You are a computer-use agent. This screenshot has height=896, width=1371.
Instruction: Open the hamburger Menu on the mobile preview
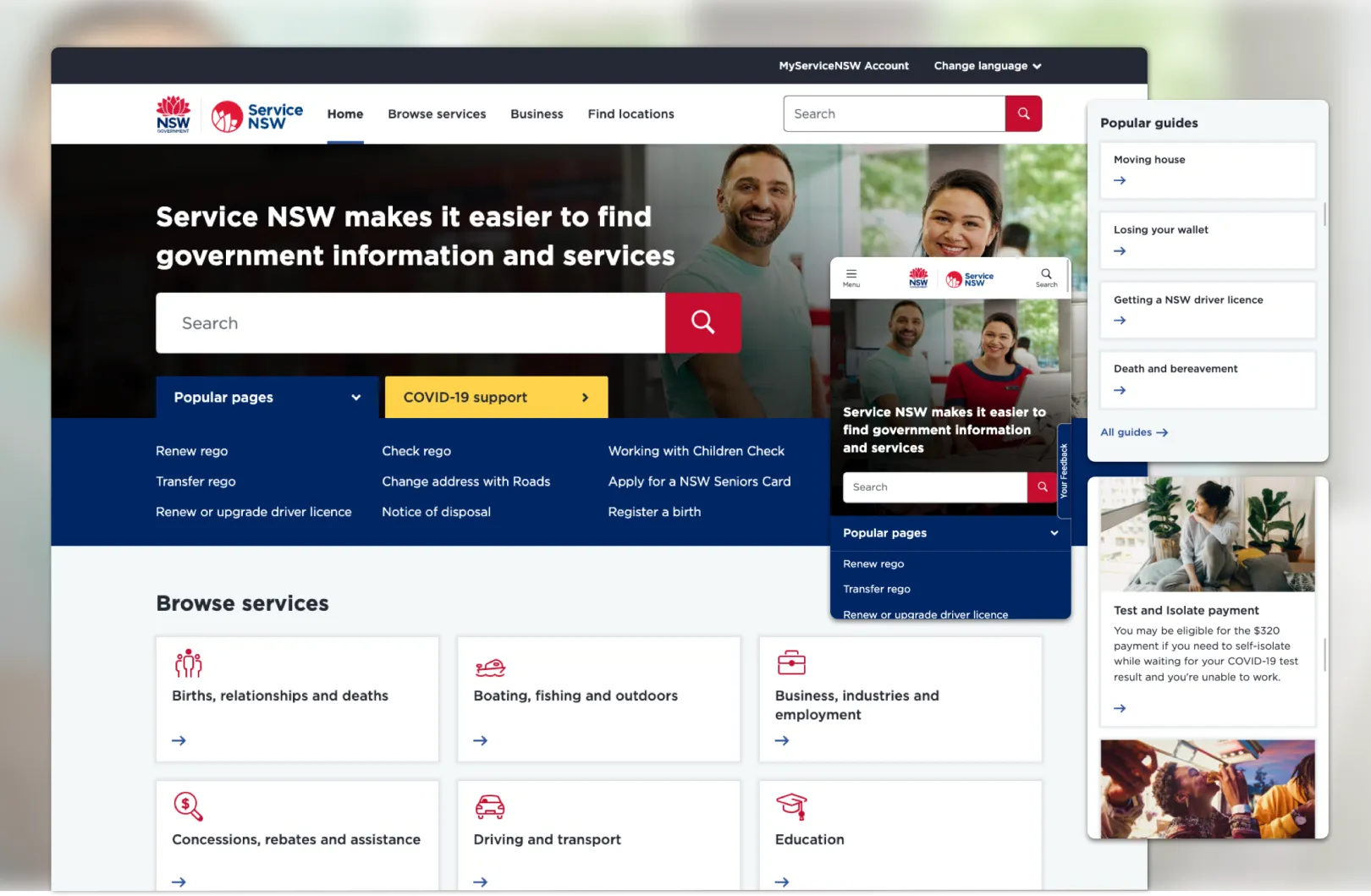click(851, 275)
